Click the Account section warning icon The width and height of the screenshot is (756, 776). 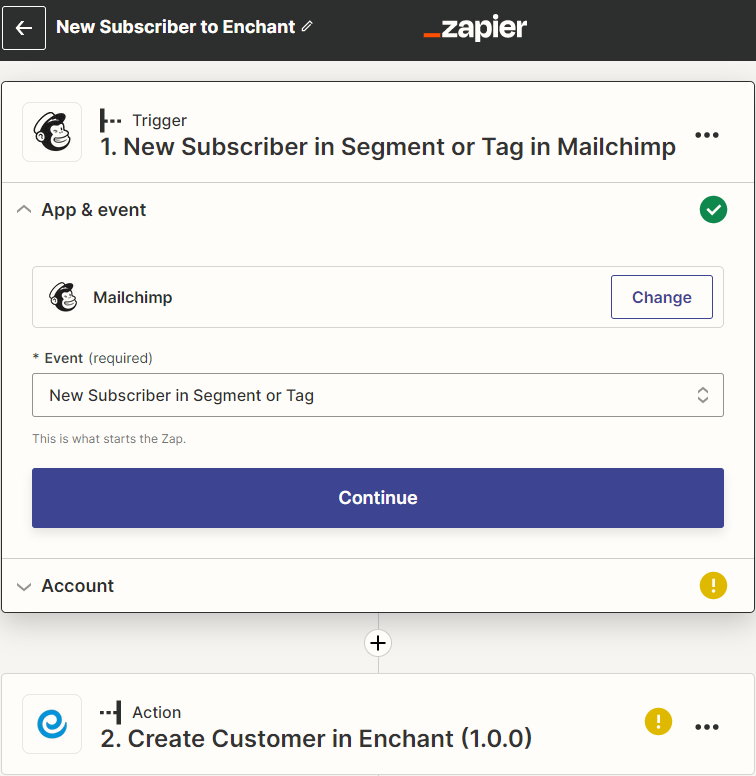[x=713, y=586]
